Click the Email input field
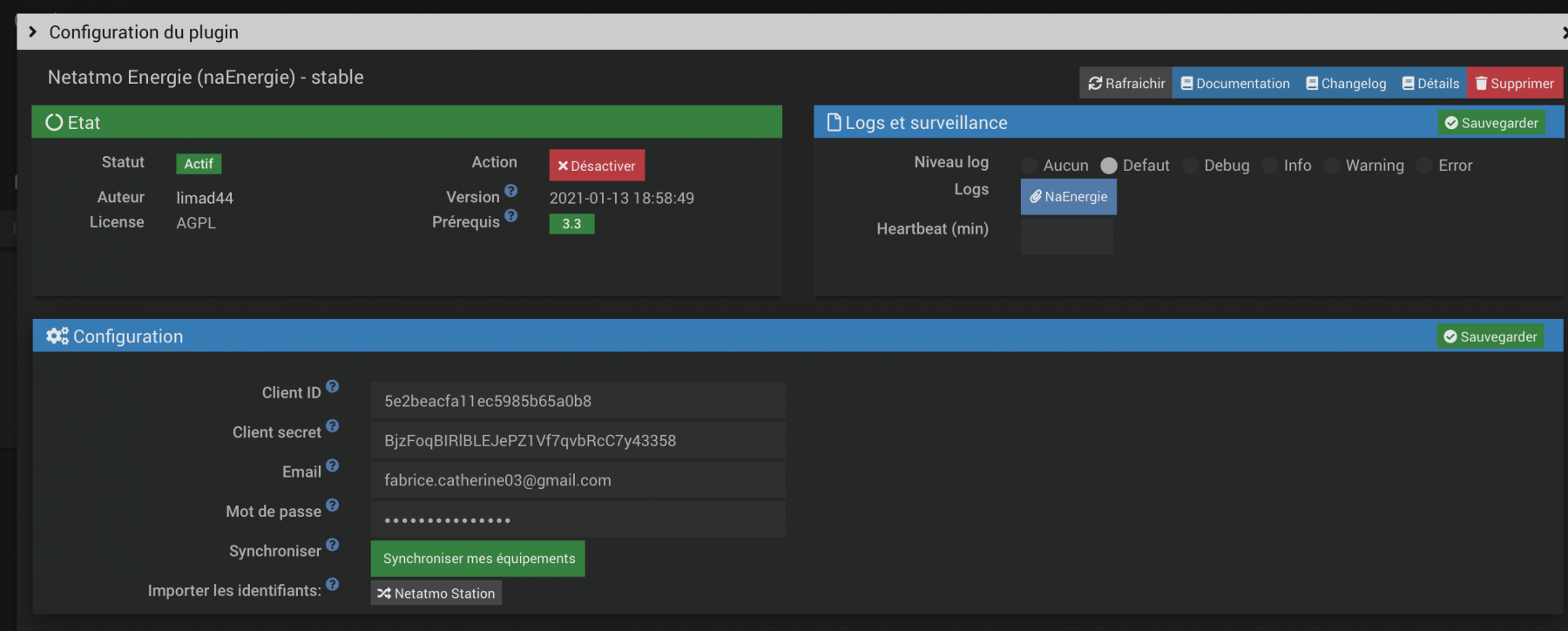This screenshot has width=1568, height=631. tap(578, 480)
